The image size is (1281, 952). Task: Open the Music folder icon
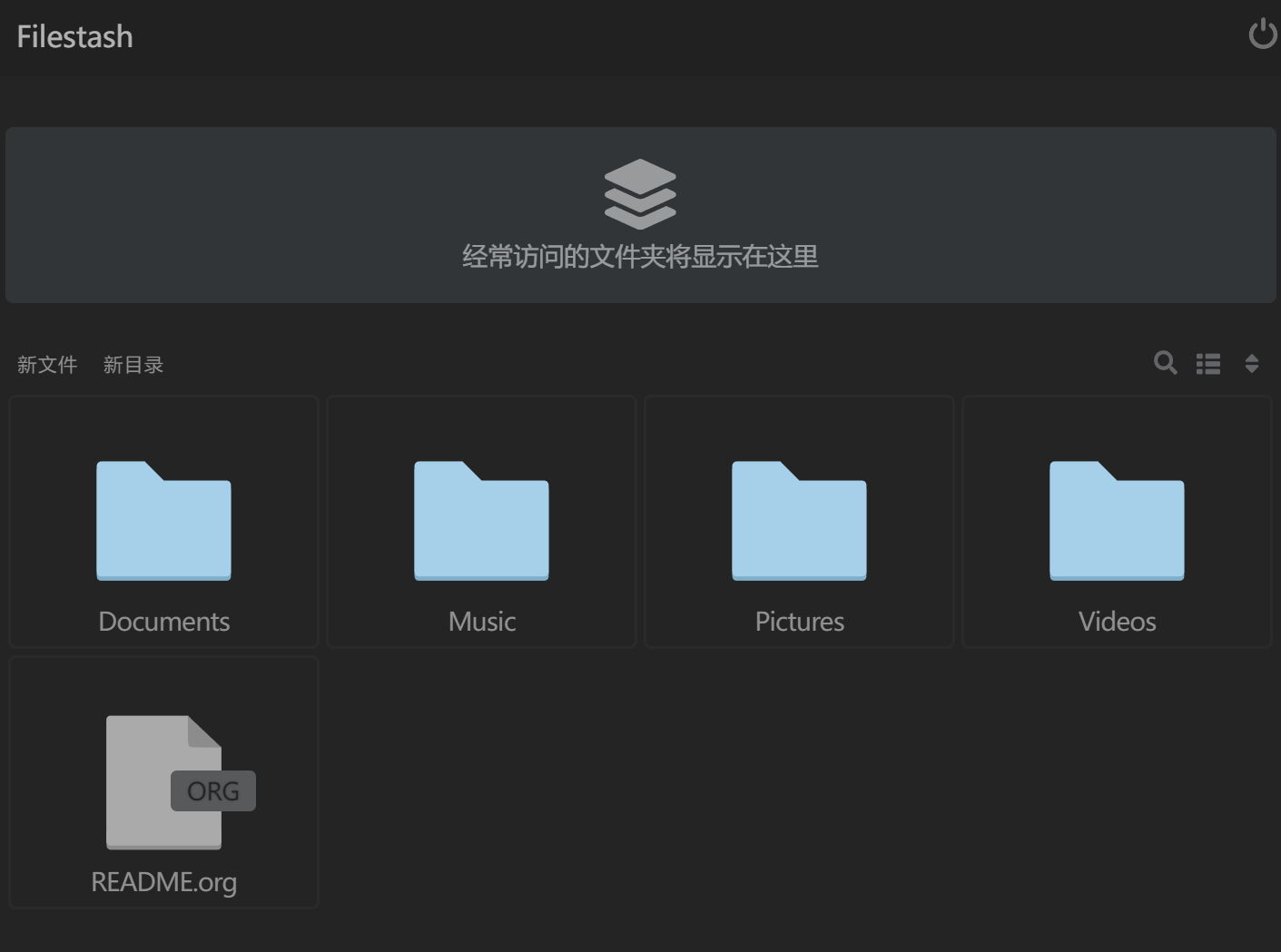481,521
